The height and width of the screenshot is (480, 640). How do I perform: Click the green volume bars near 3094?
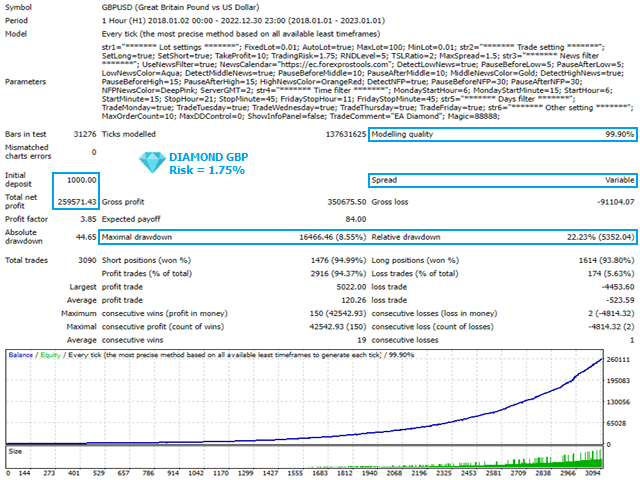click(x=594, y=459)
